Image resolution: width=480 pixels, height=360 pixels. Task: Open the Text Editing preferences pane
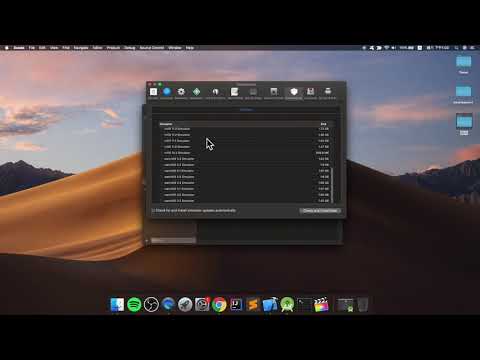tap(235, 93)
